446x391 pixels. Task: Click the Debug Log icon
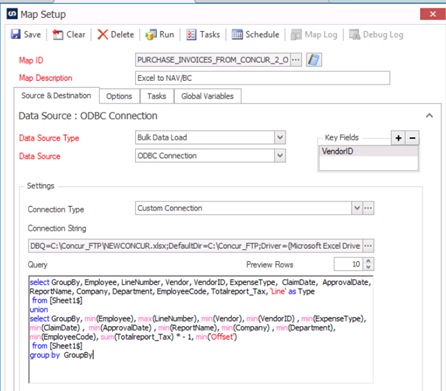(354, 35)
